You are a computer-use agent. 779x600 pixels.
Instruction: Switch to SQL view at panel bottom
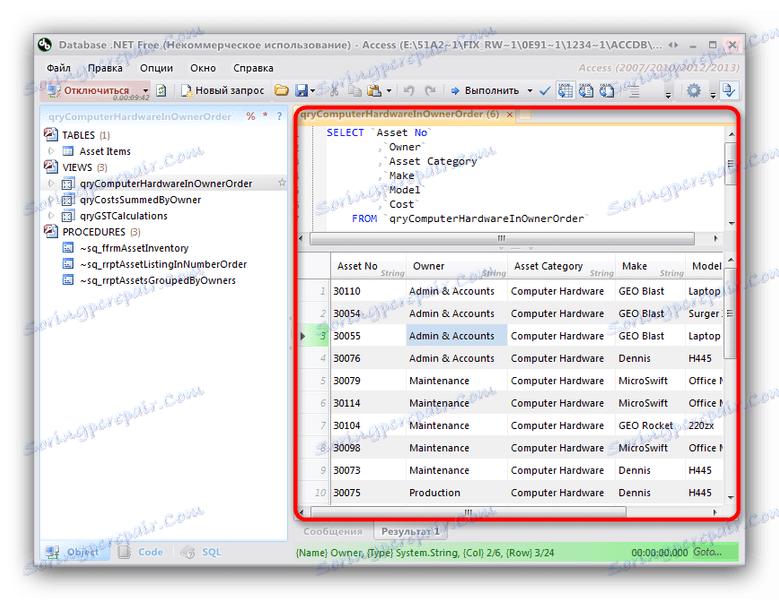(x=201, y=552)
